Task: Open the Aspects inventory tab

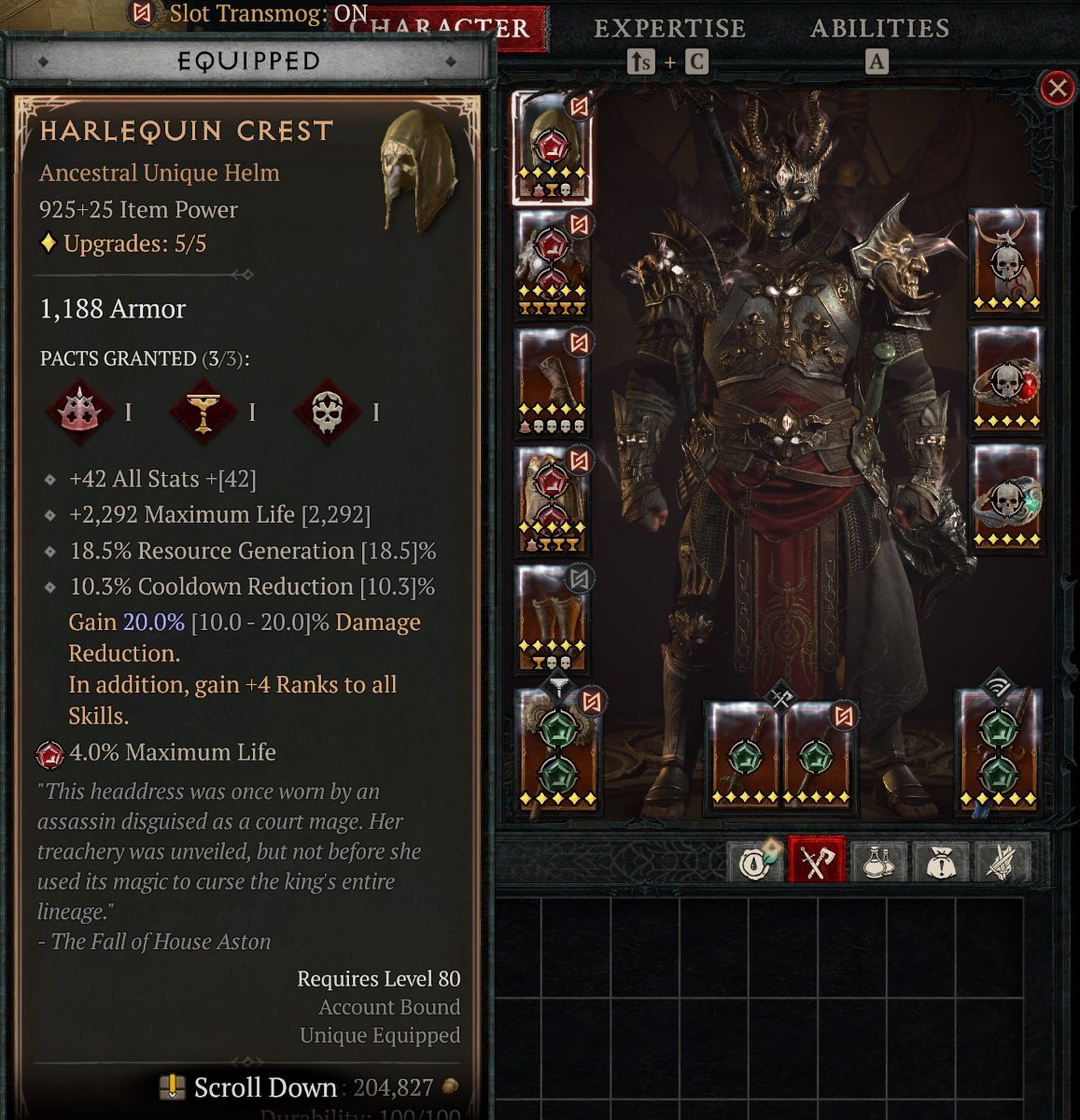Action: (1003, 861)
